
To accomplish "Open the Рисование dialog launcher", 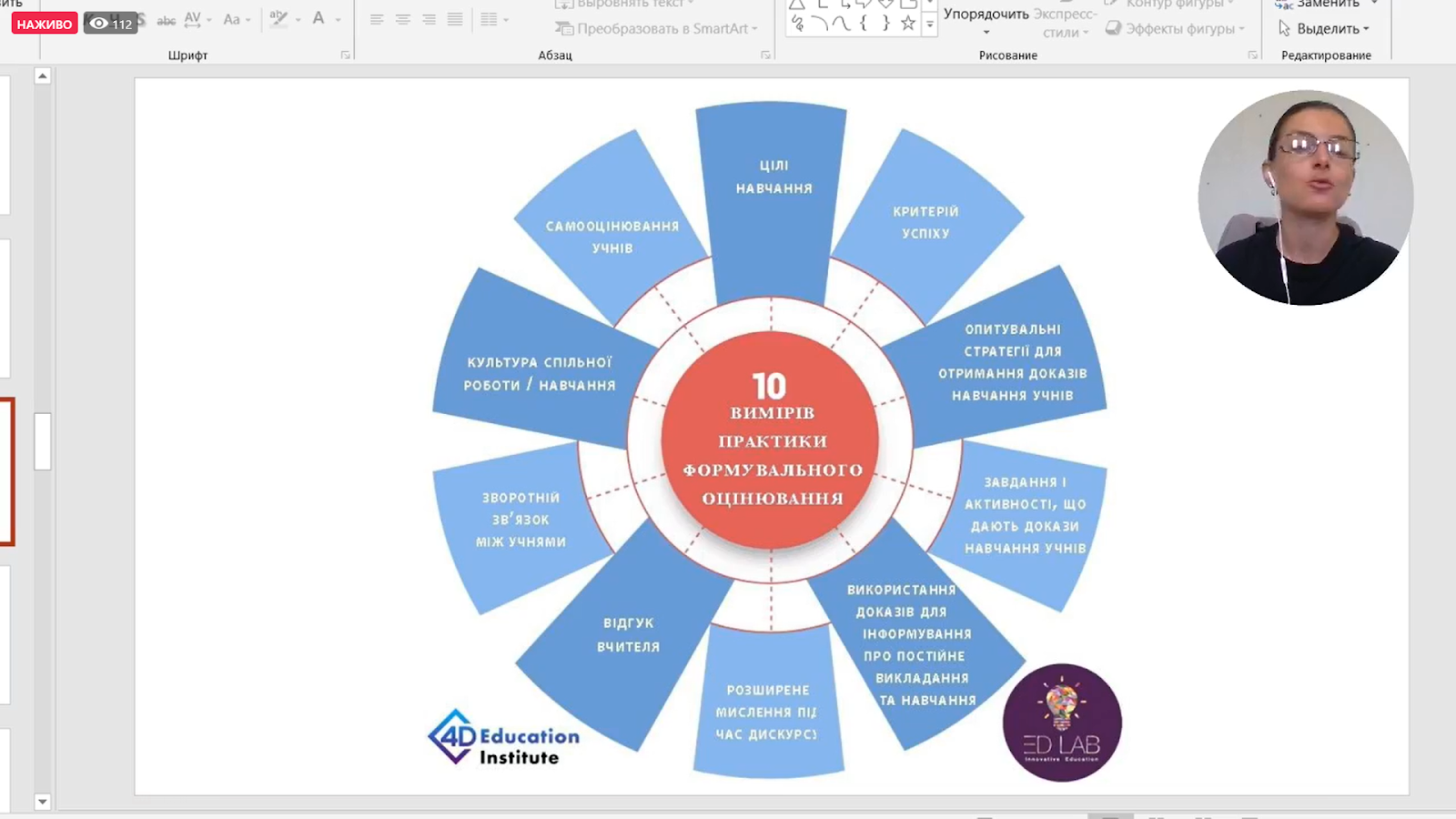I will 1253,56.
